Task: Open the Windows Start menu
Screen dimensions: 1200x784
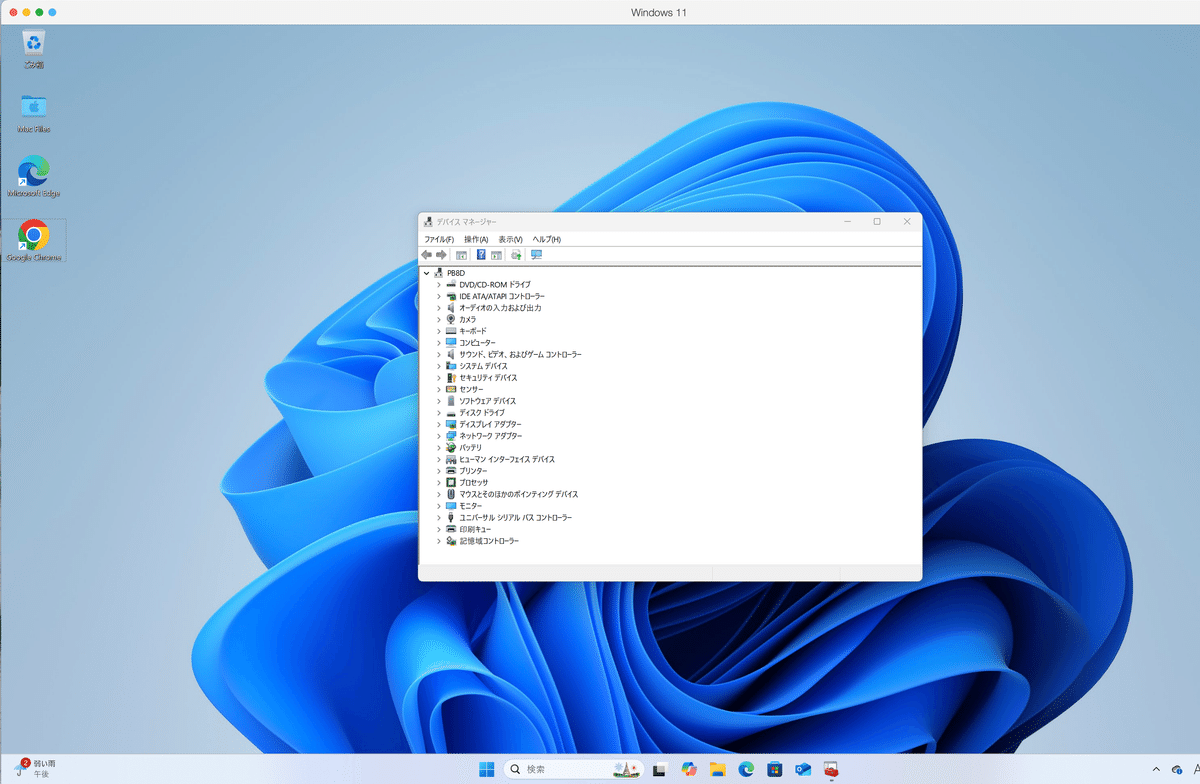Action: click(486, 769)
